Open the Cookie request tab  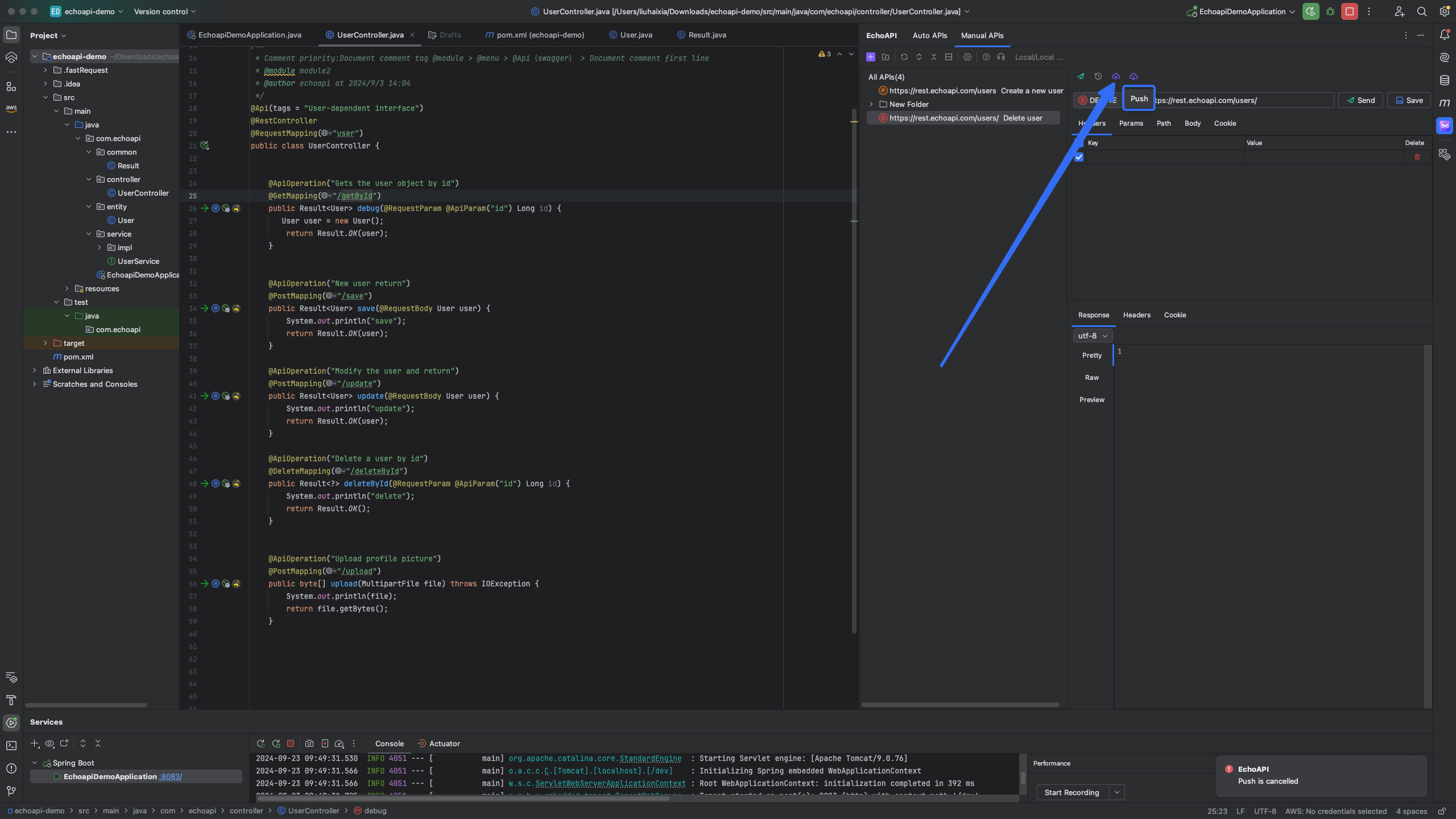(x=1225, y=123)
